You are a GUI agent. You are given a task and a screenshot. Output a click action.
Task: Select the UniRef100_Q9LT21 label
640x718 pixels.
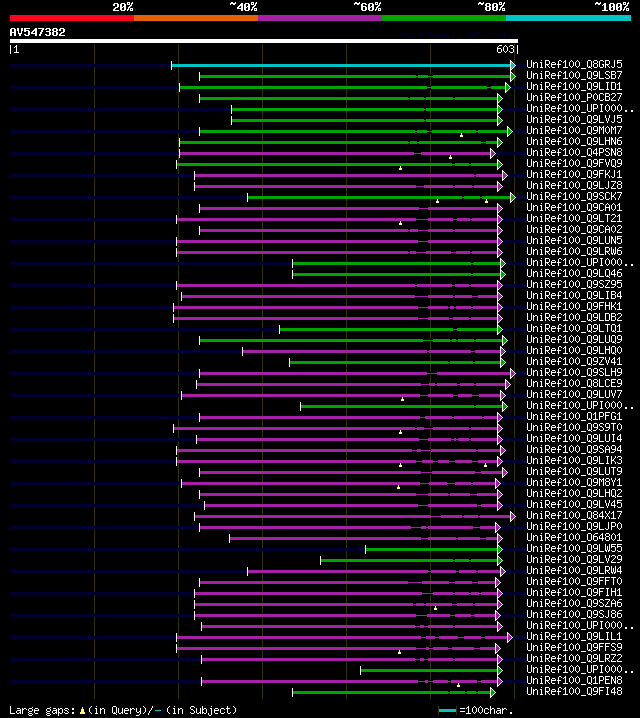[574, 218]
